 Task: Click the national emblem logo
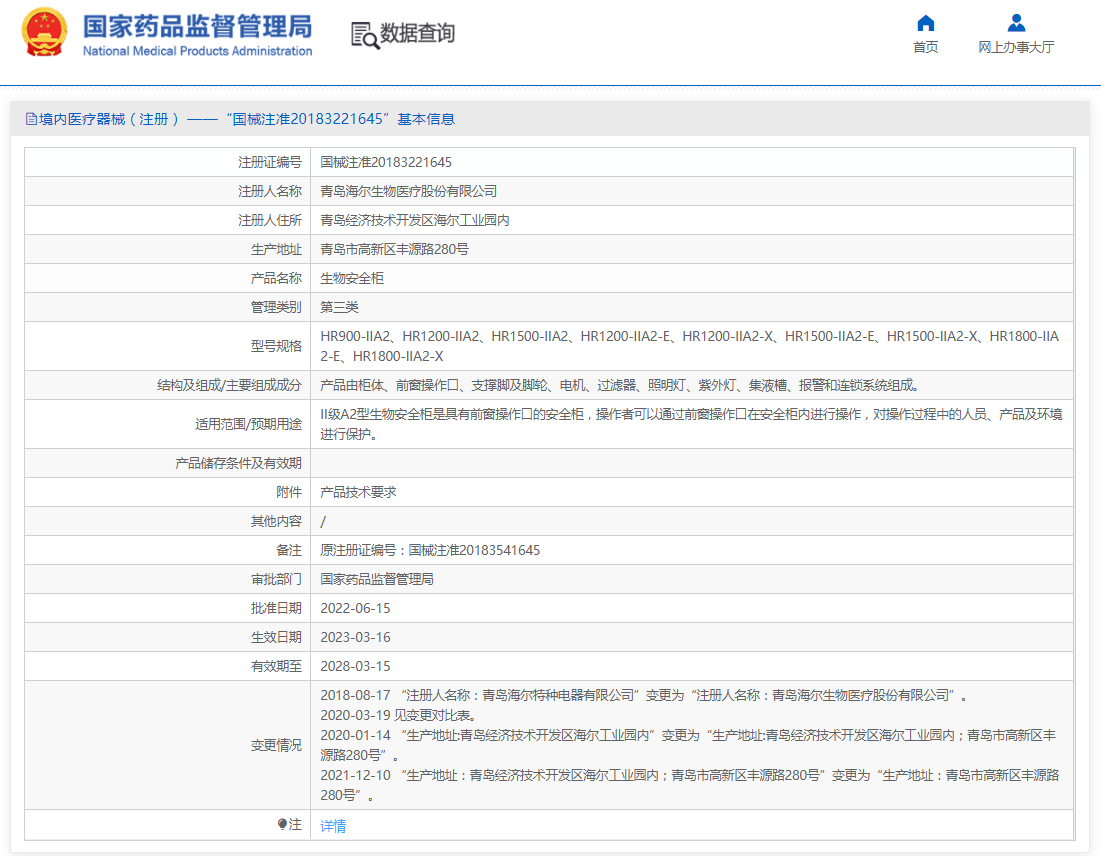coord(45,34)
